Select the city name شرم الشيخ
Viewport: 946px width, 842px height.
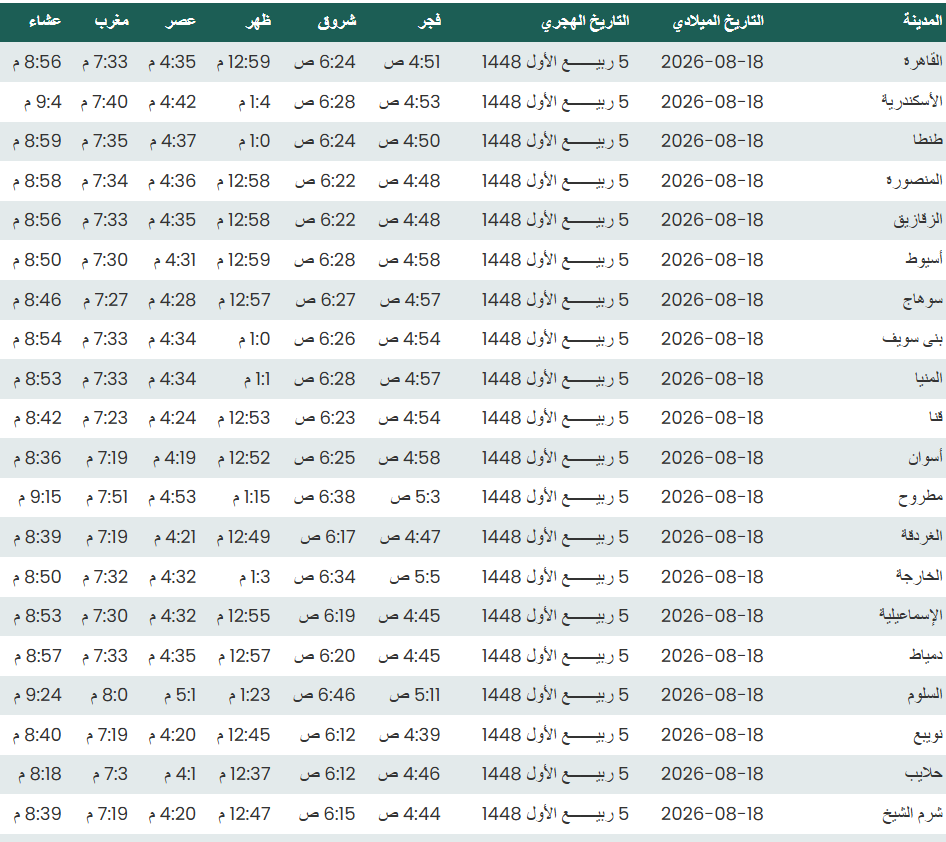click(912, 814)
